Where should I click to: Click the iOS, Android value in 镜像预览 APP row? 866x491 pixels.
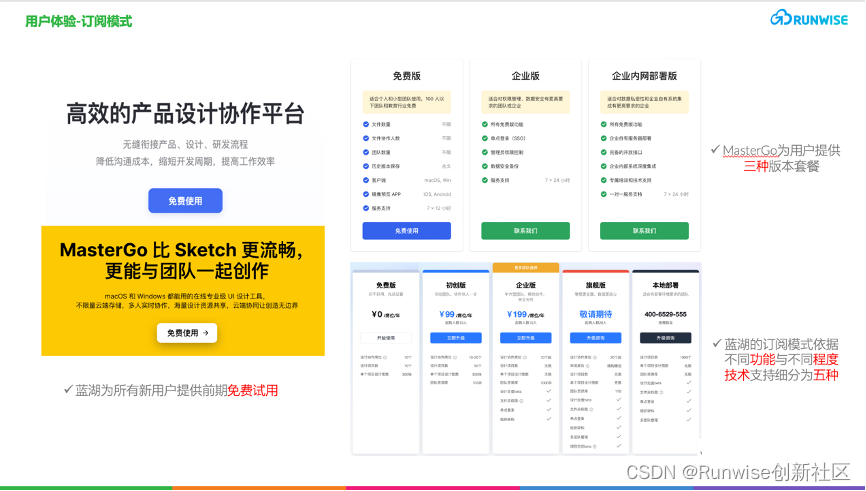(x=437, y=194)
